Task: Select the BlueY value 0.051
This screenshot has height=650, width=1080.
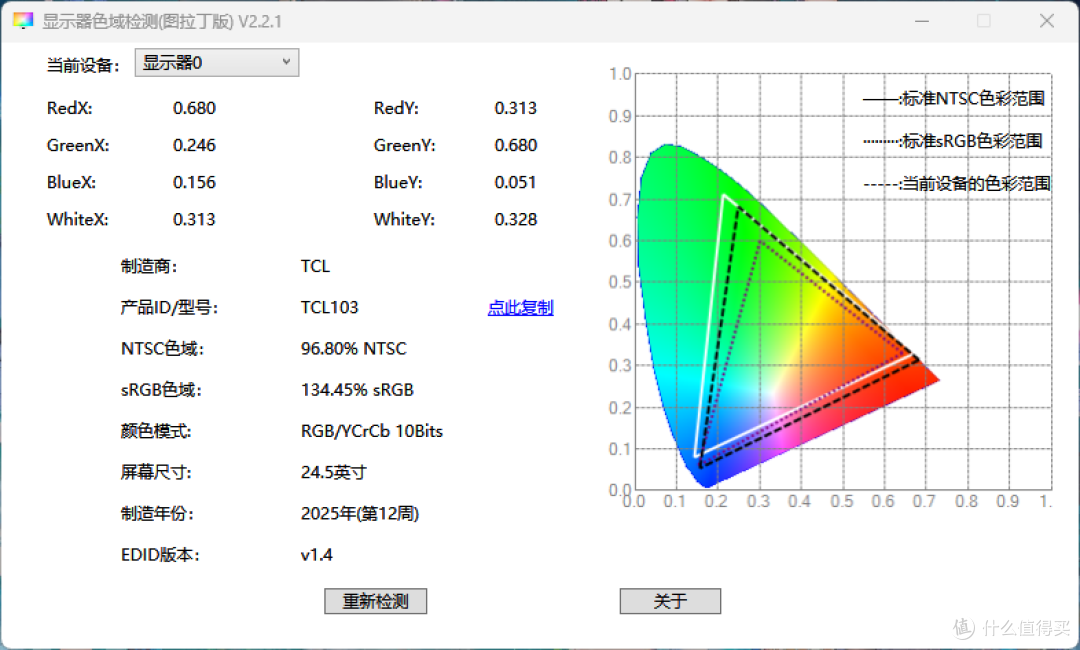Action: point(515,182)
